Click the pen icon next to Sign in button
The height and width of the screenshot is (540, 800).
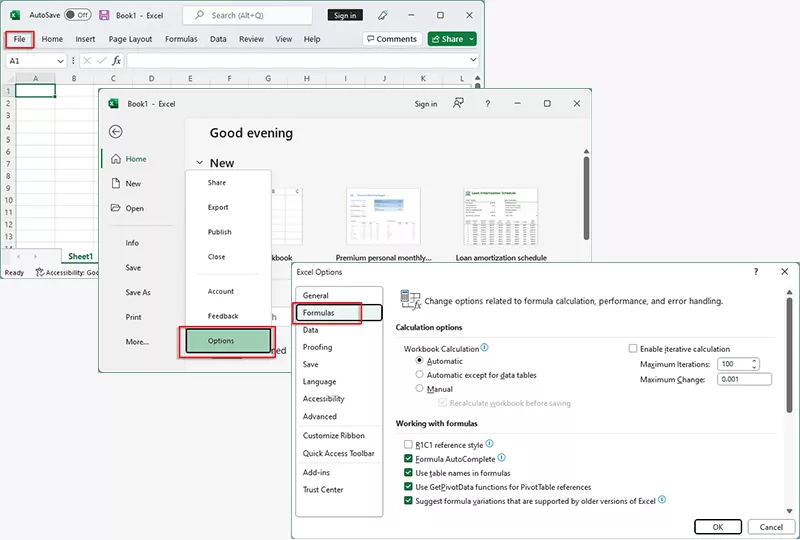383,15
